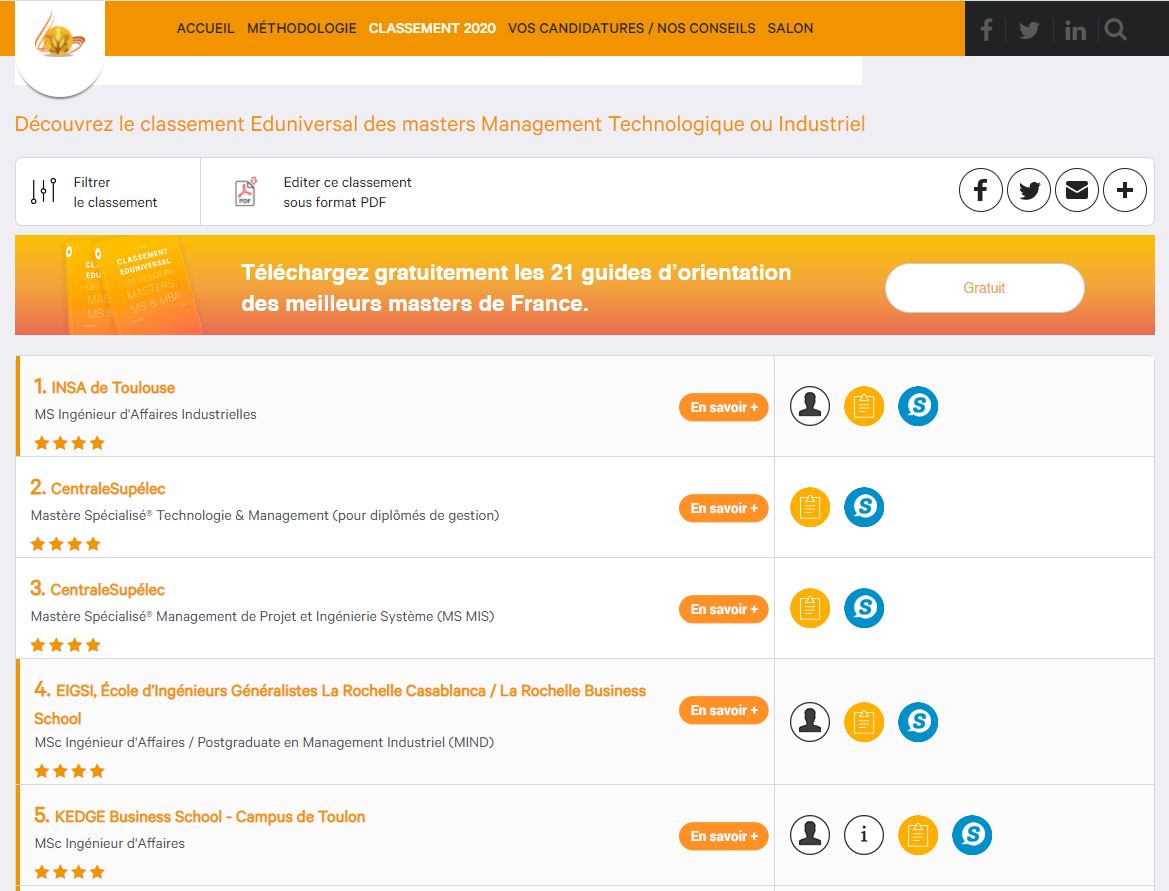Screen dimensions: 1169x891
Task: Click the PDF document icon
Action: click(245, 192)
